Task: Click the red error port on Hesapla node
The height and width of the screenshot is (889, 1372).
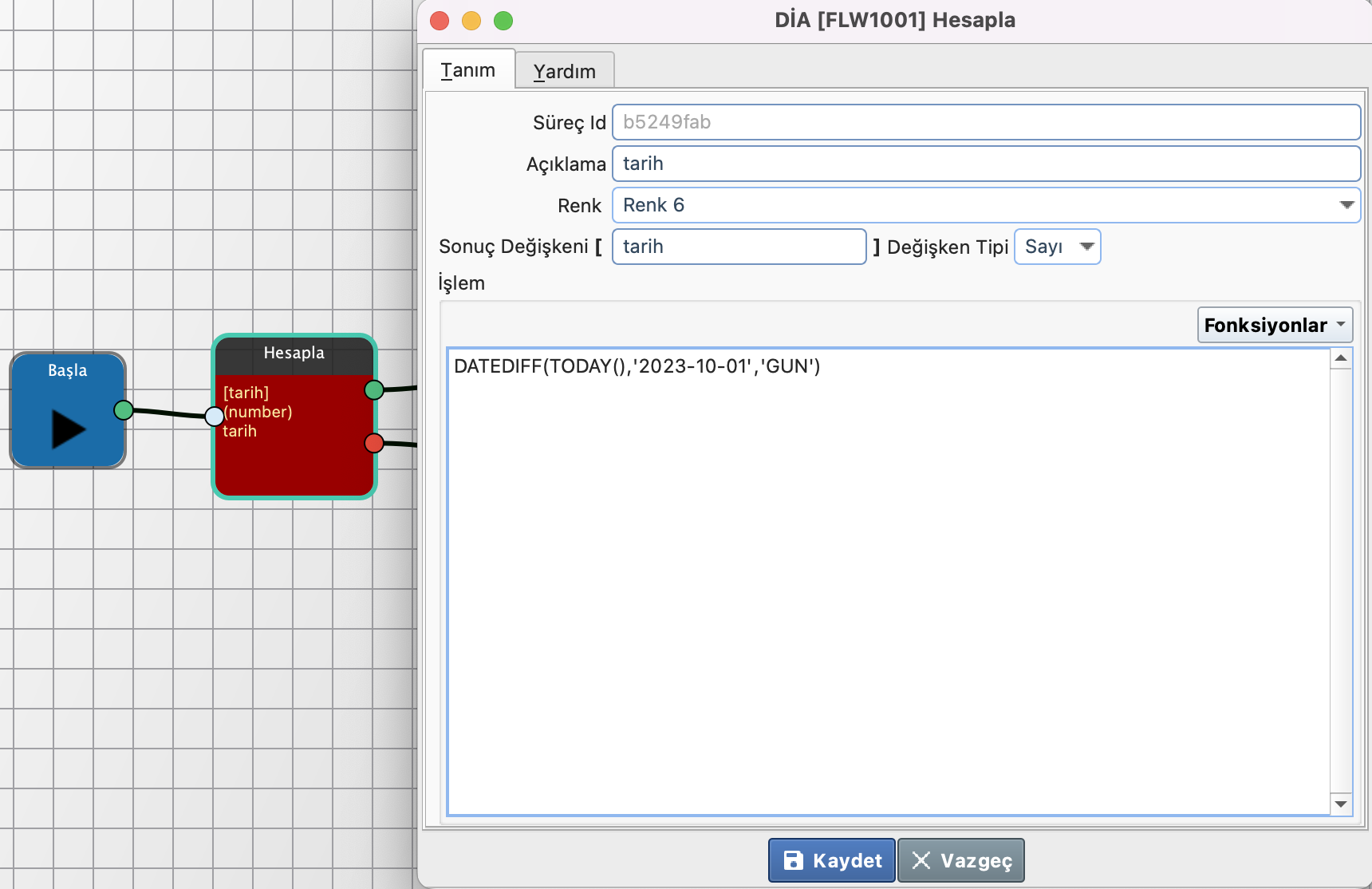Action: pyautogui.click(x=374, y=443)
